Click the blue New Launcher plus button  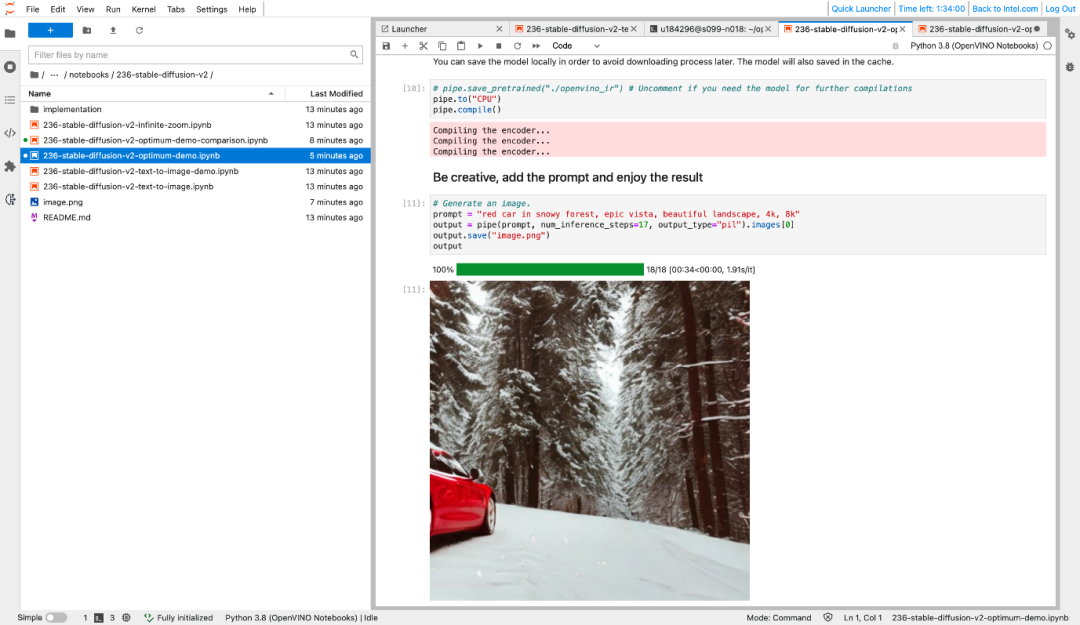(50, 30)
